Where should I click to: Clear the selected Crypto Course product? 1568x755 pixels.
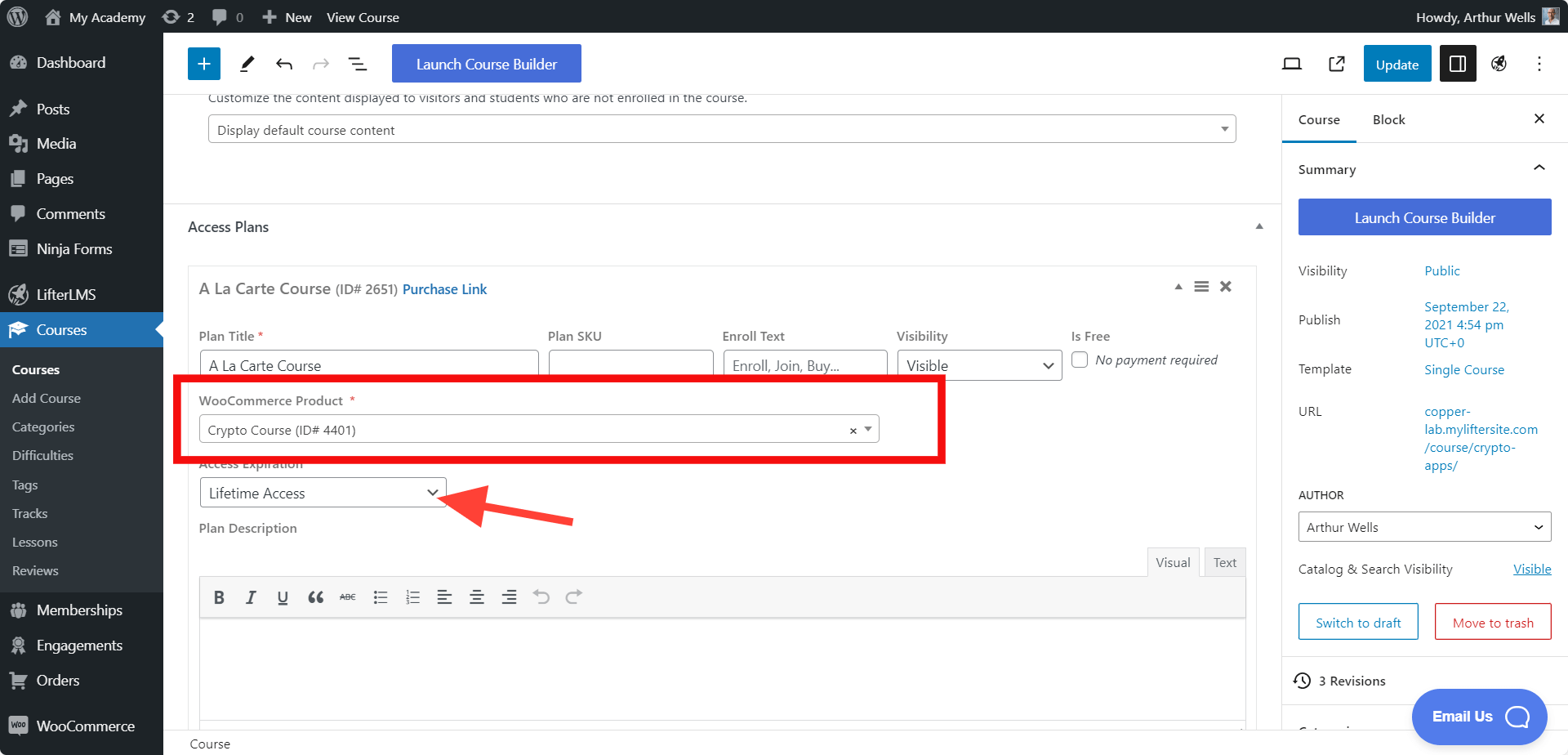(x=853, y=431)
